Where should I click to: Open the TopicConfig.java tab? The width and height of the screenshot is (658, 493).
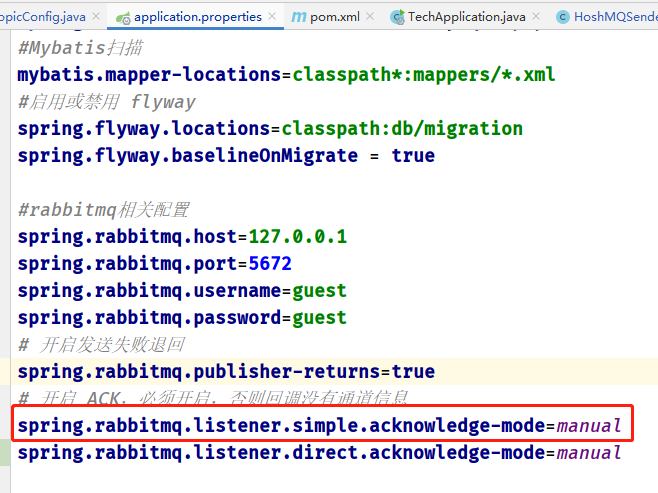(42, 17)
